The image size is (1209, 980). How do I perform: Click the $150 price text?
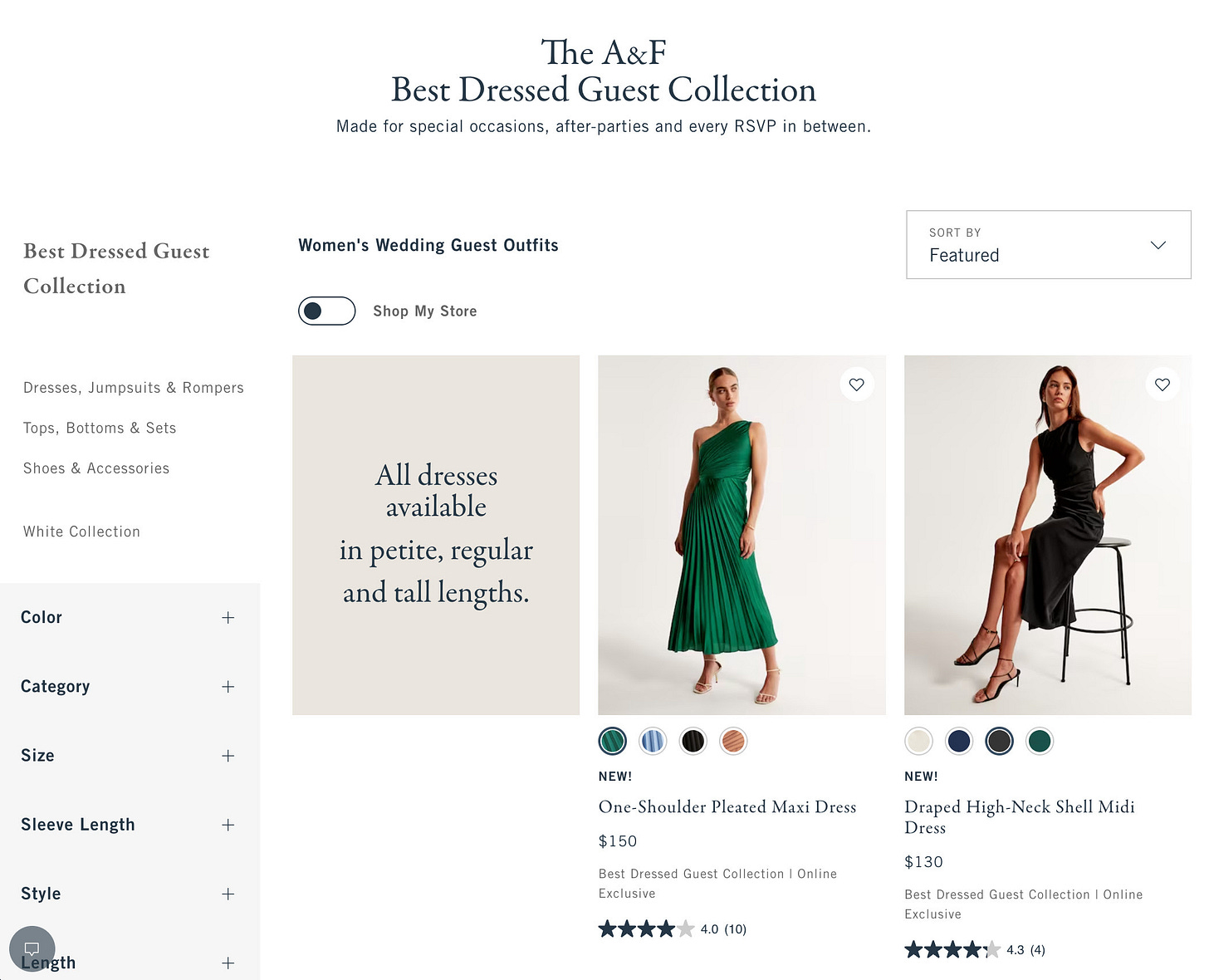click(618, 841)
